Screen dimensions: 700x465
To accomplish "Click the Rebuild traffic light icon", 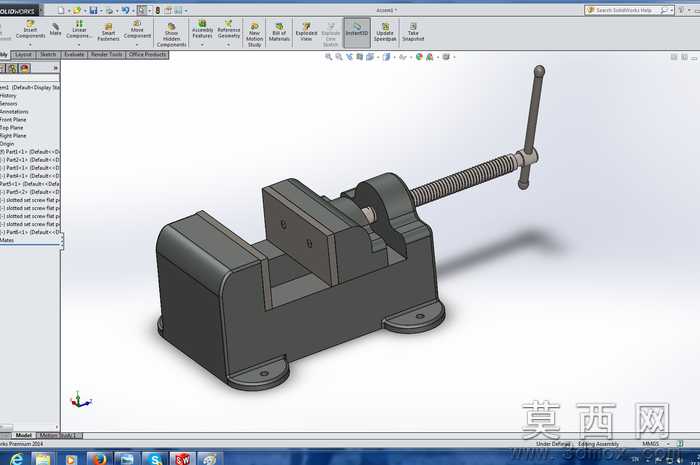I will point(158,10).
